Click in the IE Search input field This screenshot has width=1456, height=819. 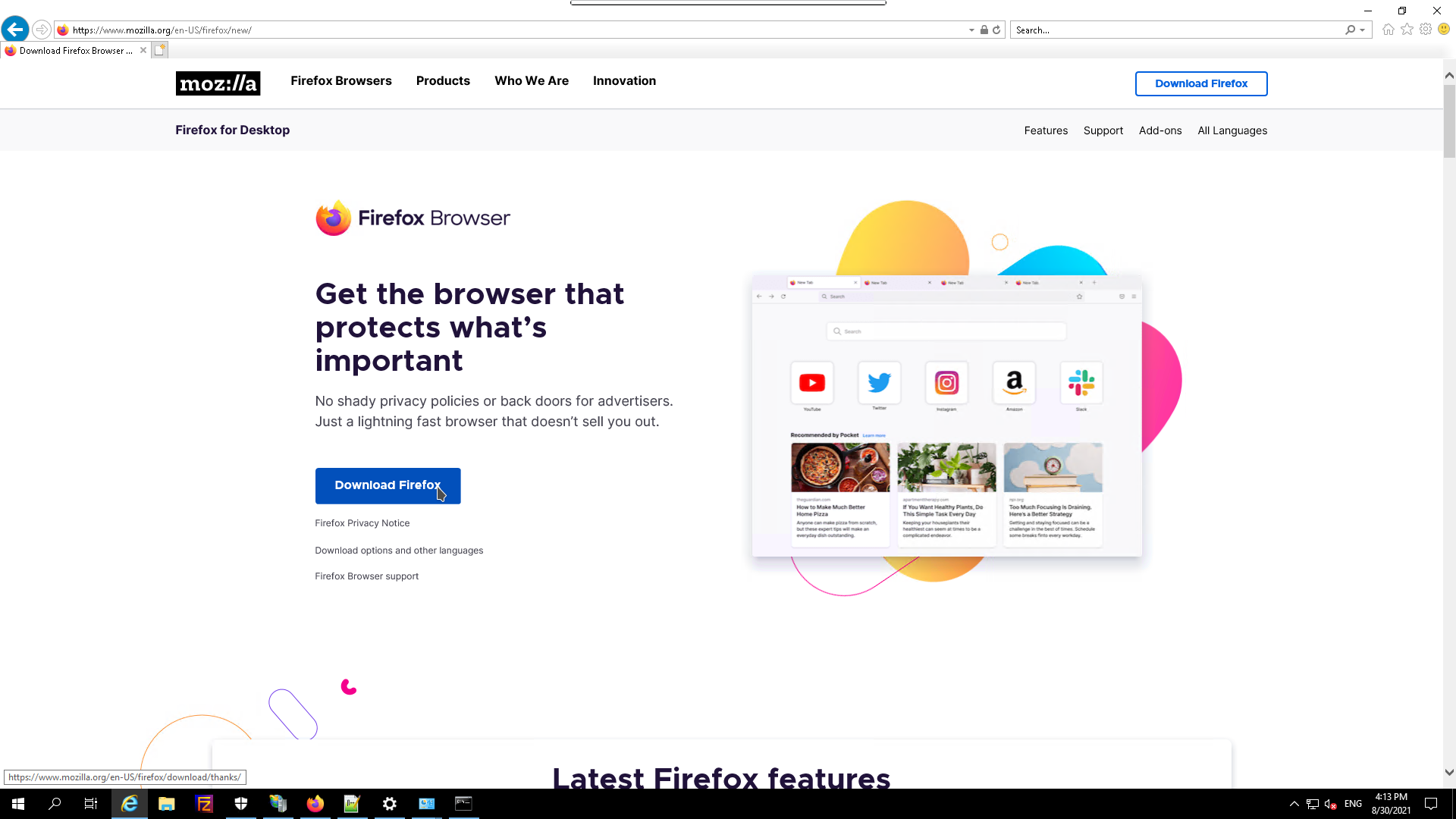tap(1175, 30)
